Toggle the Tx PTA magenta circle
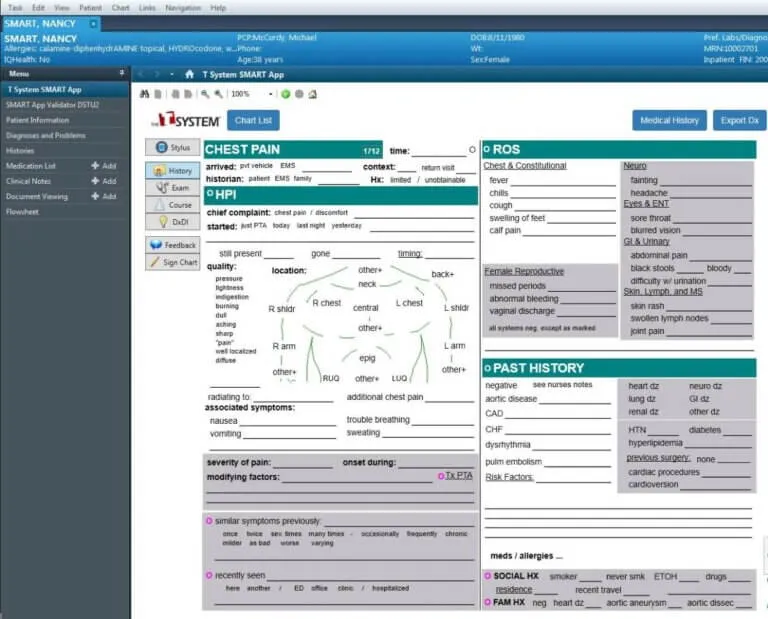The image size is (768, 619). click(x=441, y=476)
